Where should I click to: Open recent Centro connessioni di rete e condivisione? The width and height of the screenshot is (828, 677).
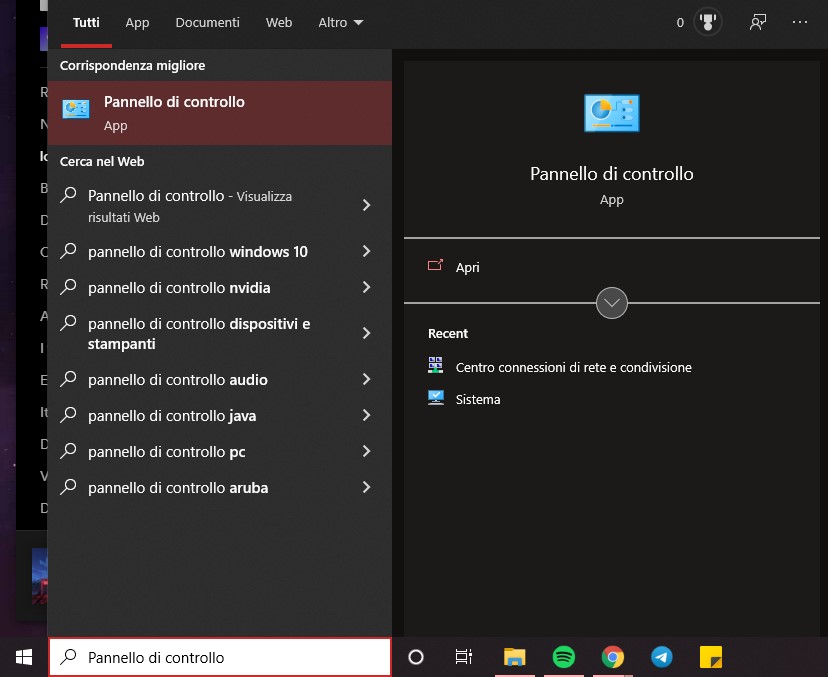pyautogui.click(x=573, y=367)
